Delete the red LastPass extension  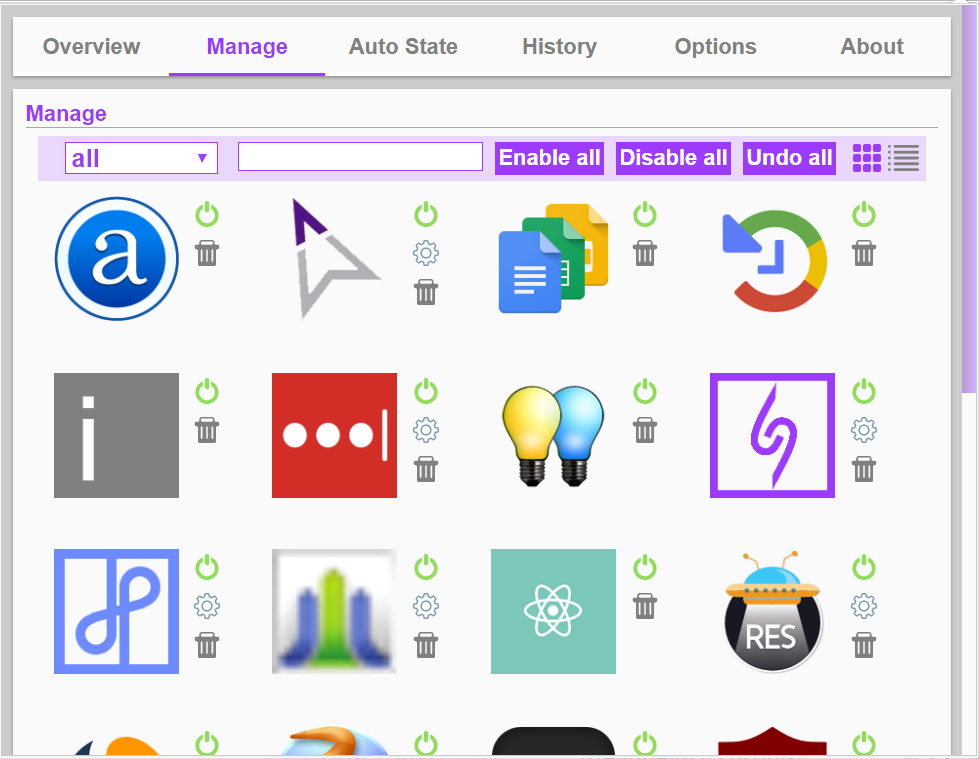[x=426, y=469]
